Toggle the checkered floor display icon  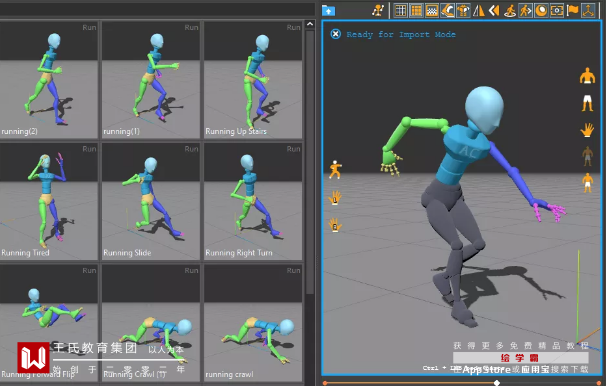pyautogui.click(x=432, y=10)
